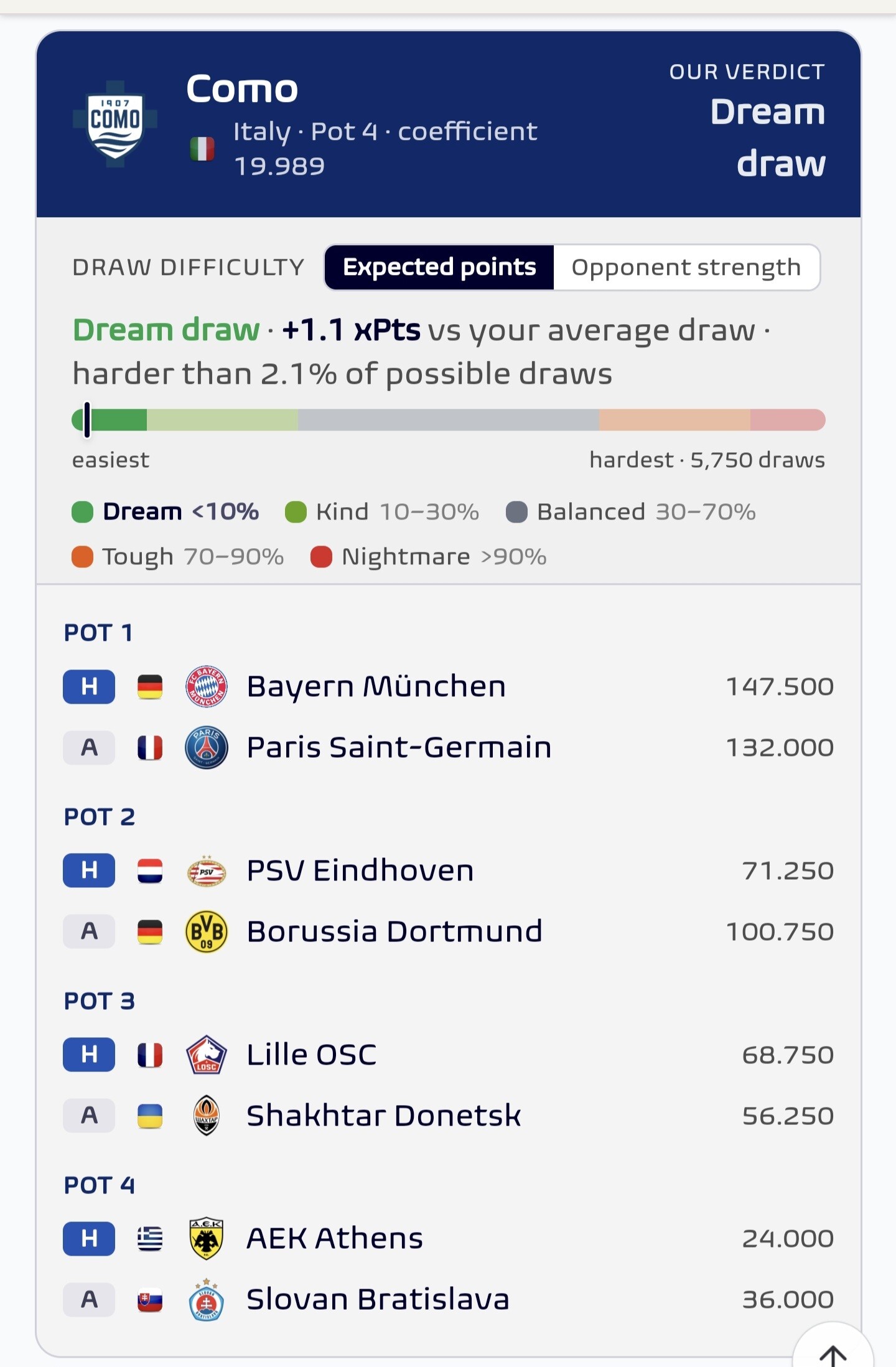Click the PSV Eindhoven badge
The width and height of the screenshot is (896, 1367).
[207, 870]
